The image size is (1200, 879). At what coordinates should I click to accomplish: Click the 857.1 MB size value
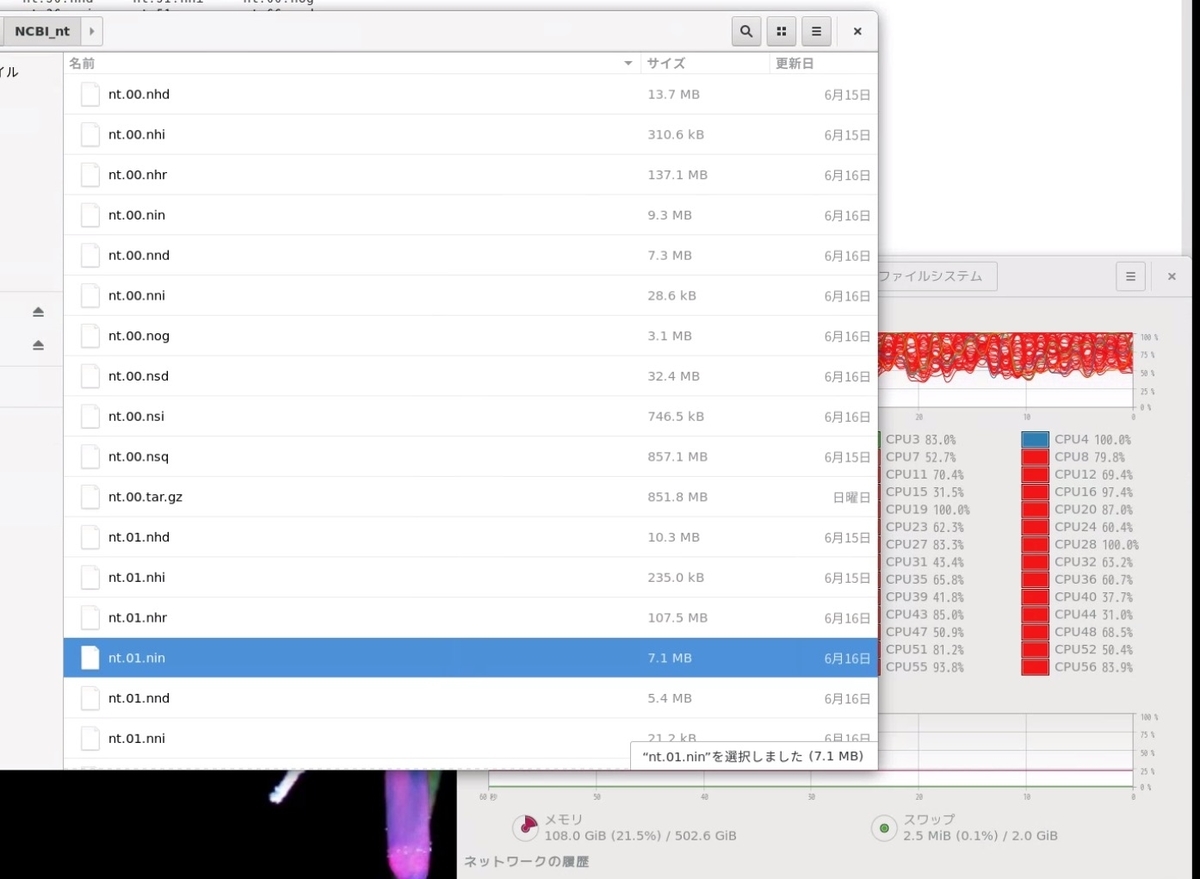(x=677, y=457)
